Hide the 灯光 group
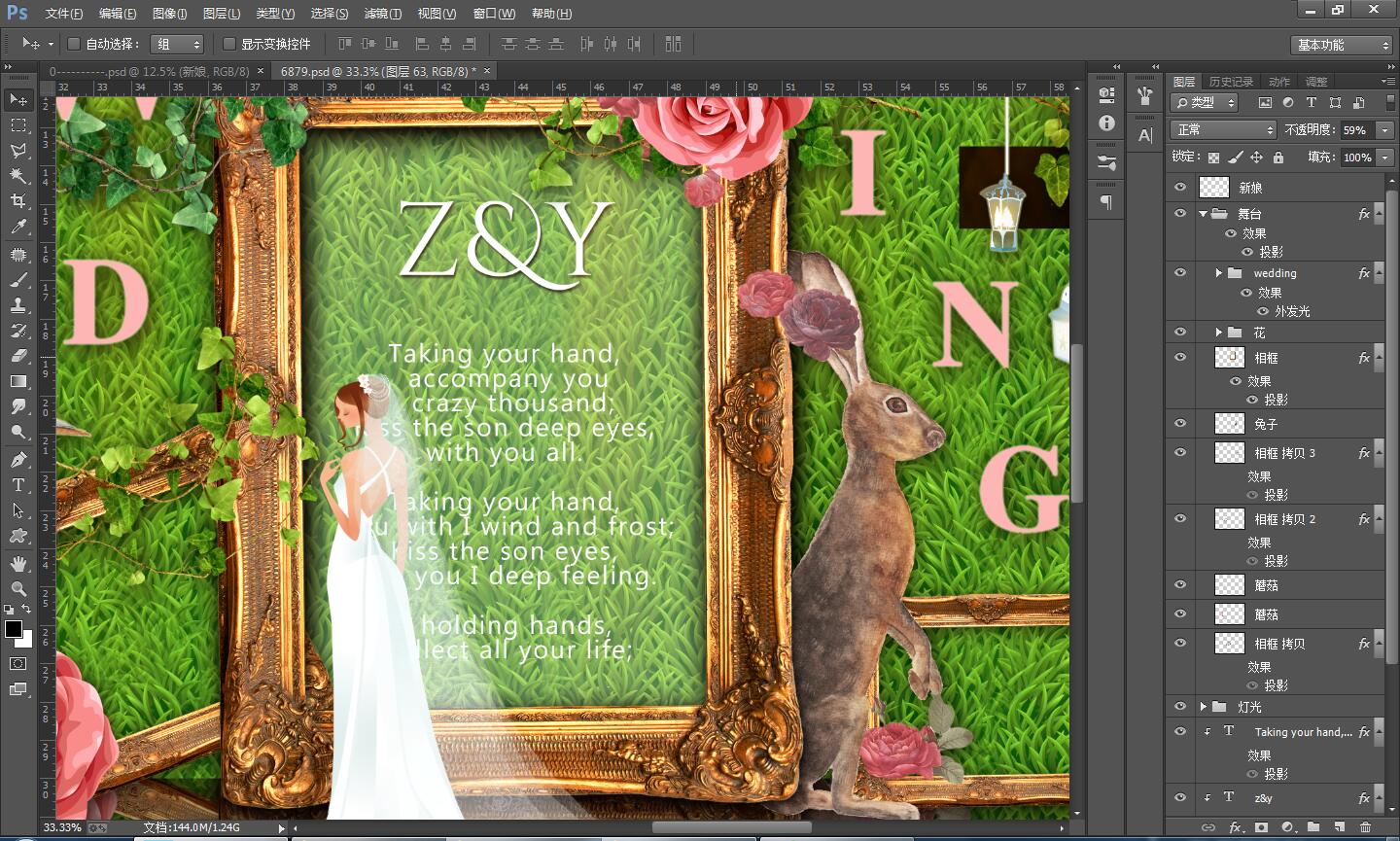1400x841 pixels. point(1180,706)
